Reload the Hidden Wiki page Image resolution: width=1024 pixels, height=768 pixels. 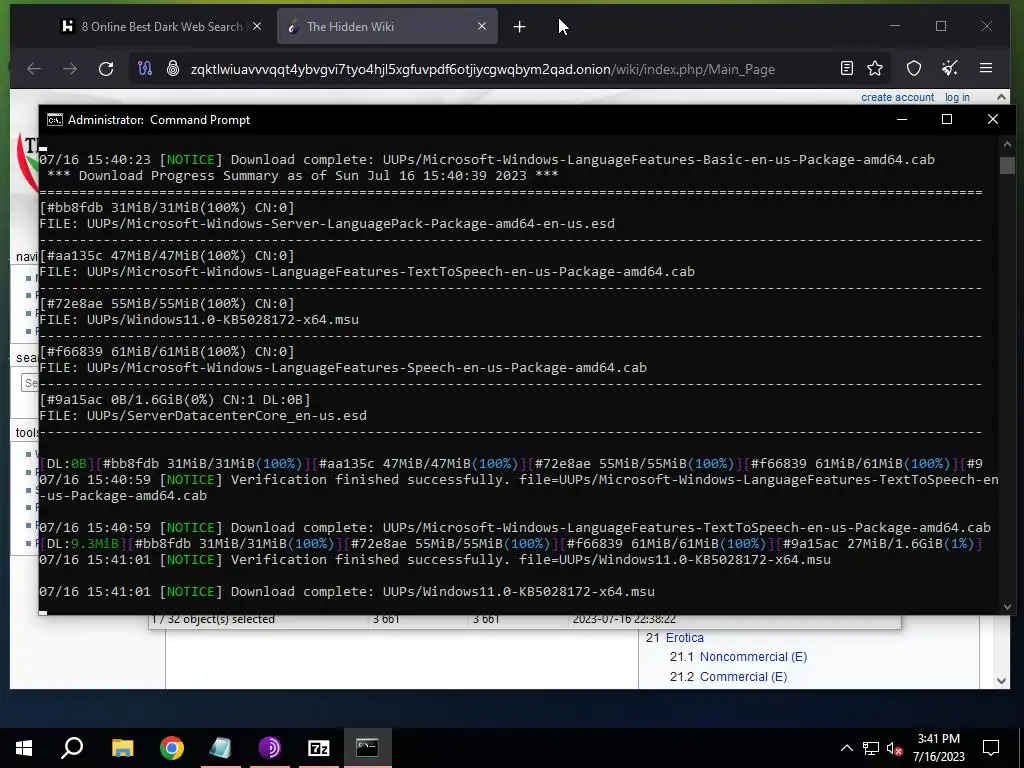[106, 69]
